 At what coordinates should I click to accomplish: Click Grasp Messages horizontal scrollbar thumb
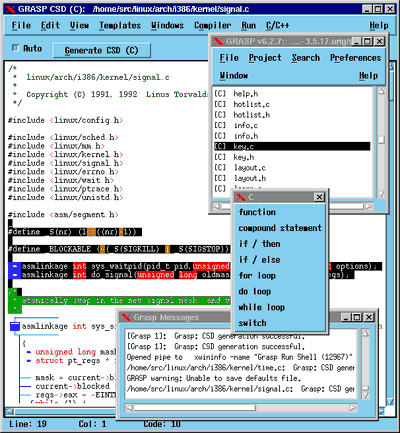pos(195,408)
